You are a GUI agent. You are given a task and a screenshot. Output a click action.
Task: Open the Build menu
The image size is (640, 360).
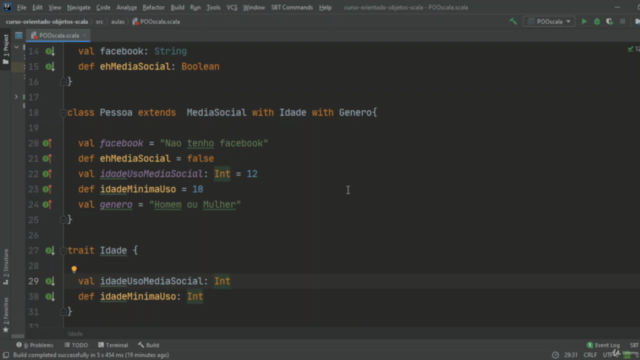pos(177,7)
